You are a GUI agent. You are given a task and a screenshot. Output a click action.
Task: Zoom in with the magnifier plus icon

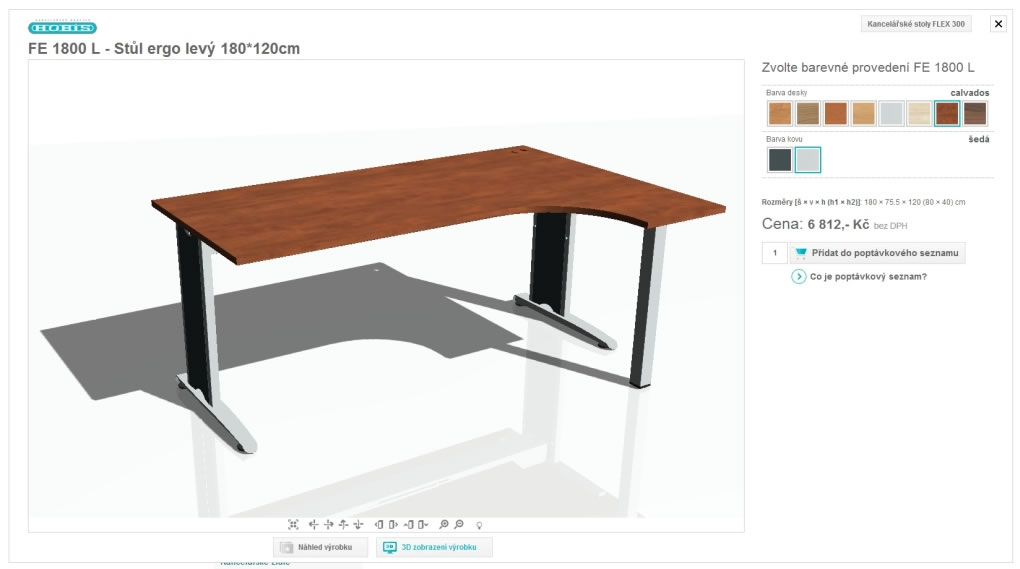pos(444,524)
